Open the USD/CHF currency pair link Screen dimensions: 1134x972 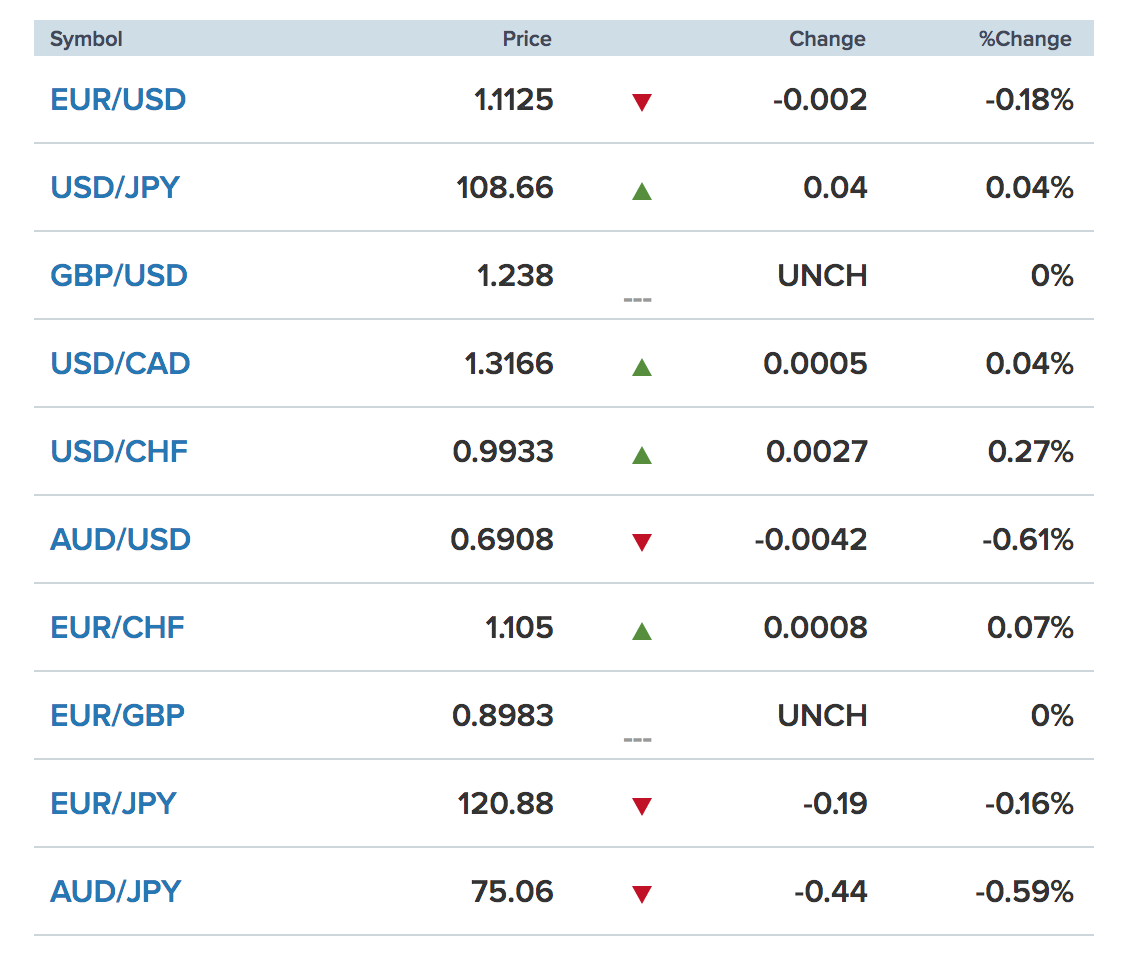pos(119,452)
